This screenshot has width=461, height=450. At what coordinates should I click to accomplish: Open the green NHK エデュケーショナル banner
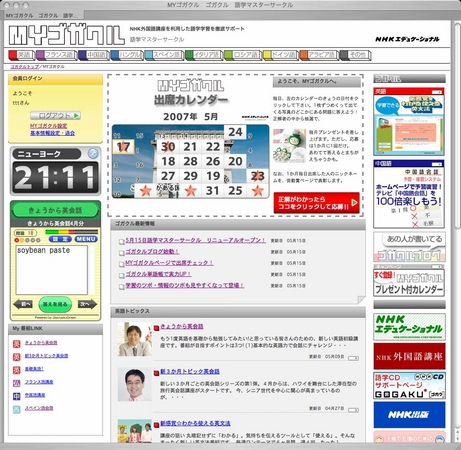[409, 327]
